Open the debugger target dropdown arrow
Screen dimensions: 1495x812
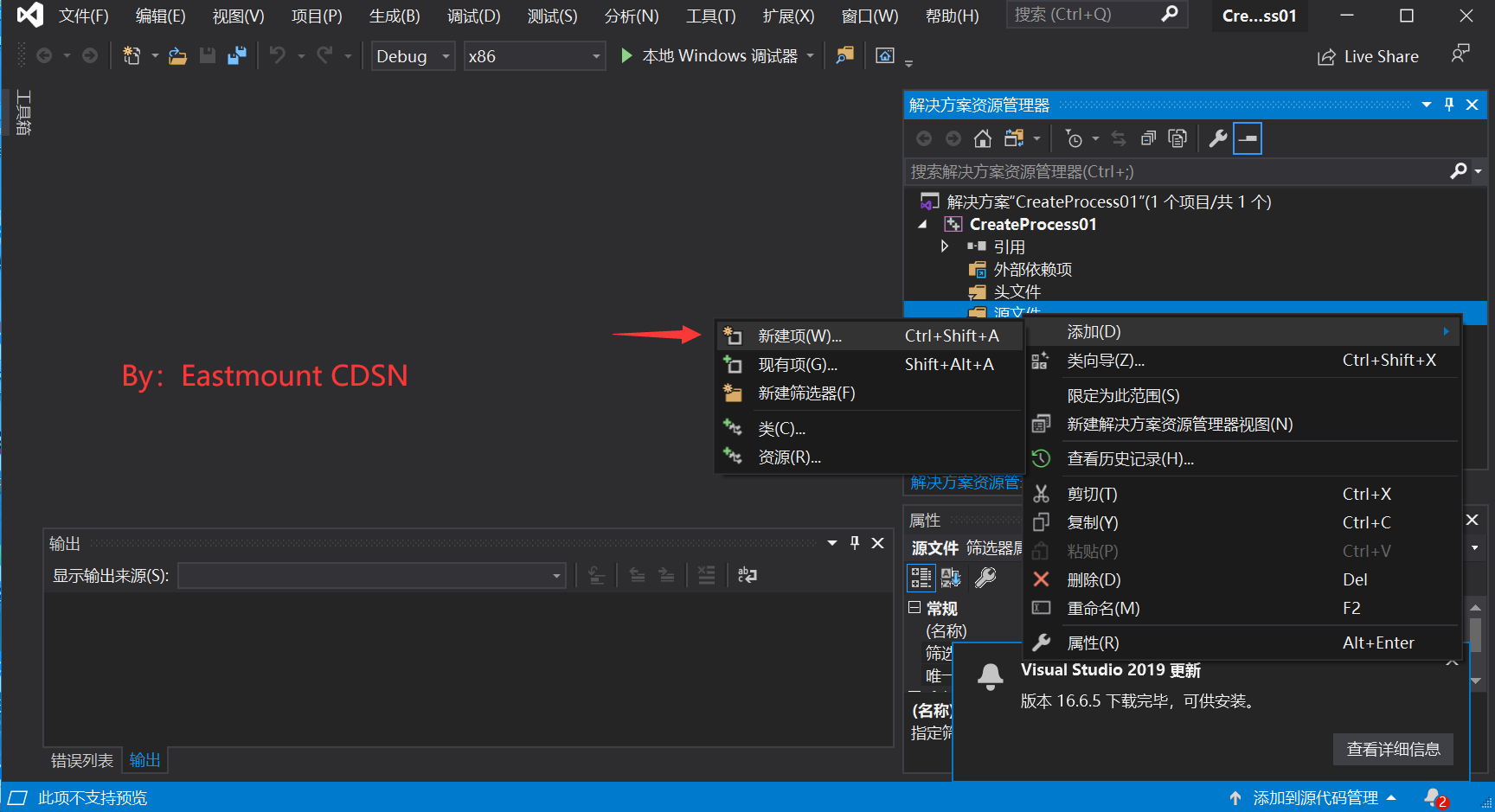811,56
